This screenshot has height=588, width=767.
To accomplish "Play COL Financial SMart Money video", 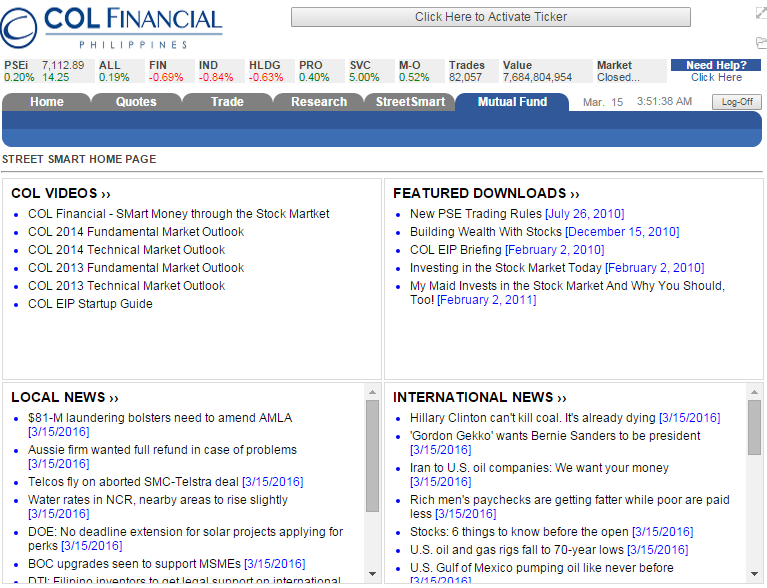I will (x=179, y=214).
